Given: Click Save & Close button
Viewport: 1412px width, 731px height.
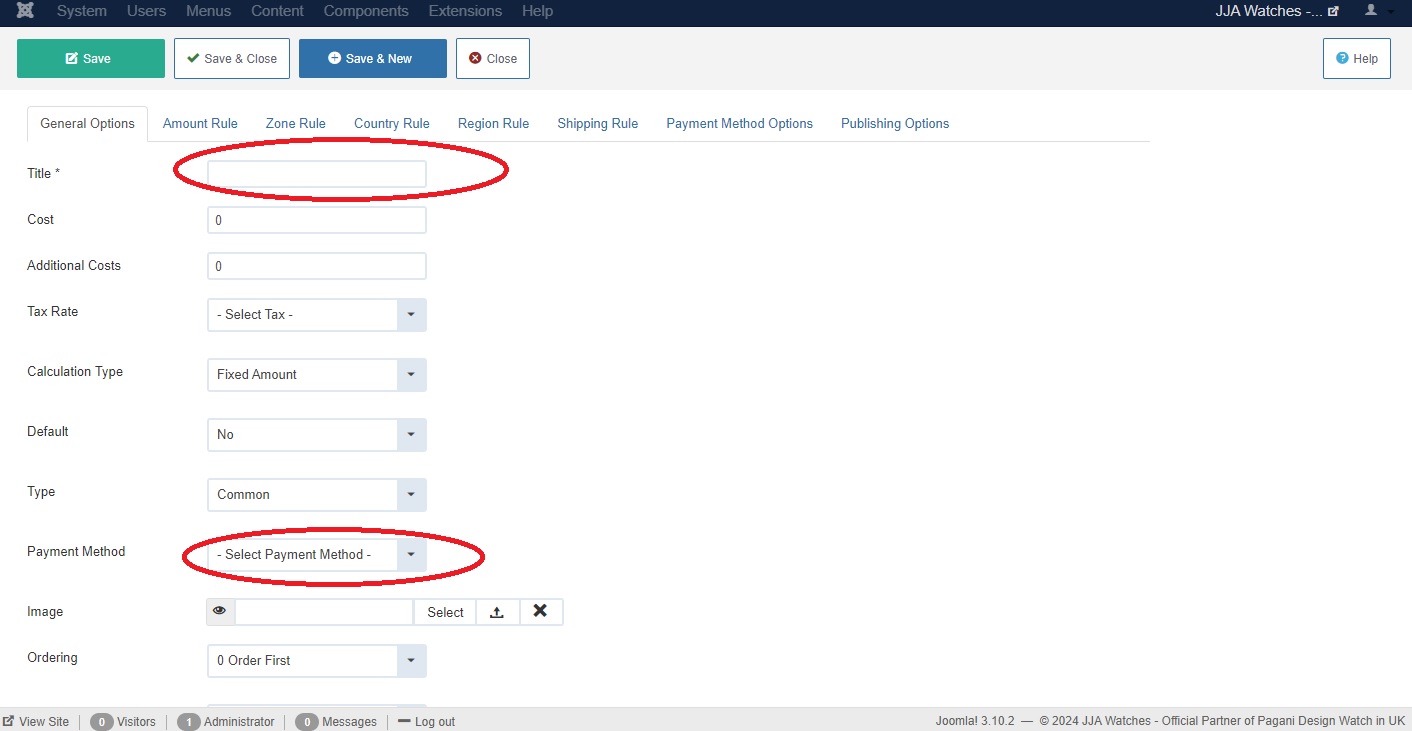Looking at the screenshot, I should 232,59.
